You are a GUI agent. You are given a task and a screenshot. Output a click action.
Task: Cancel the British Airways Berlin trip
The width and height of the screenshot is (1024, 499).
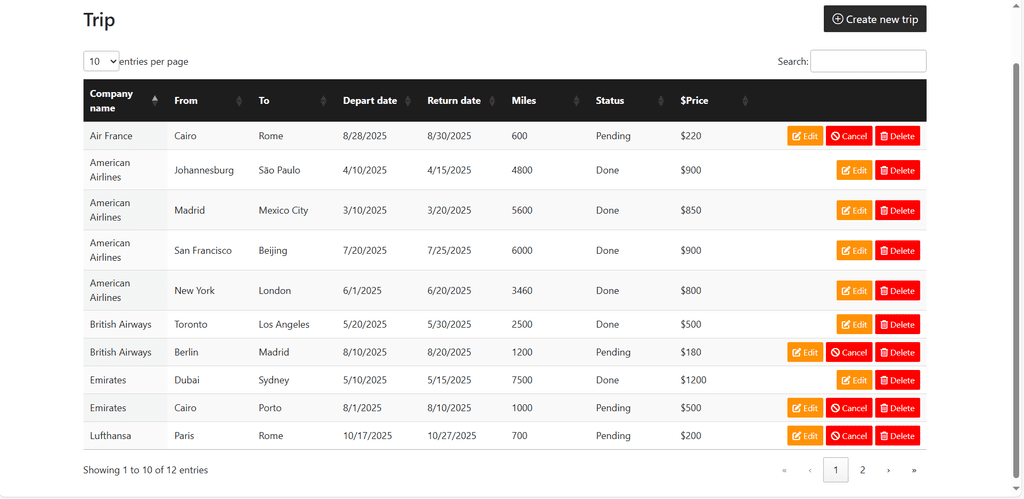(848, 352)
